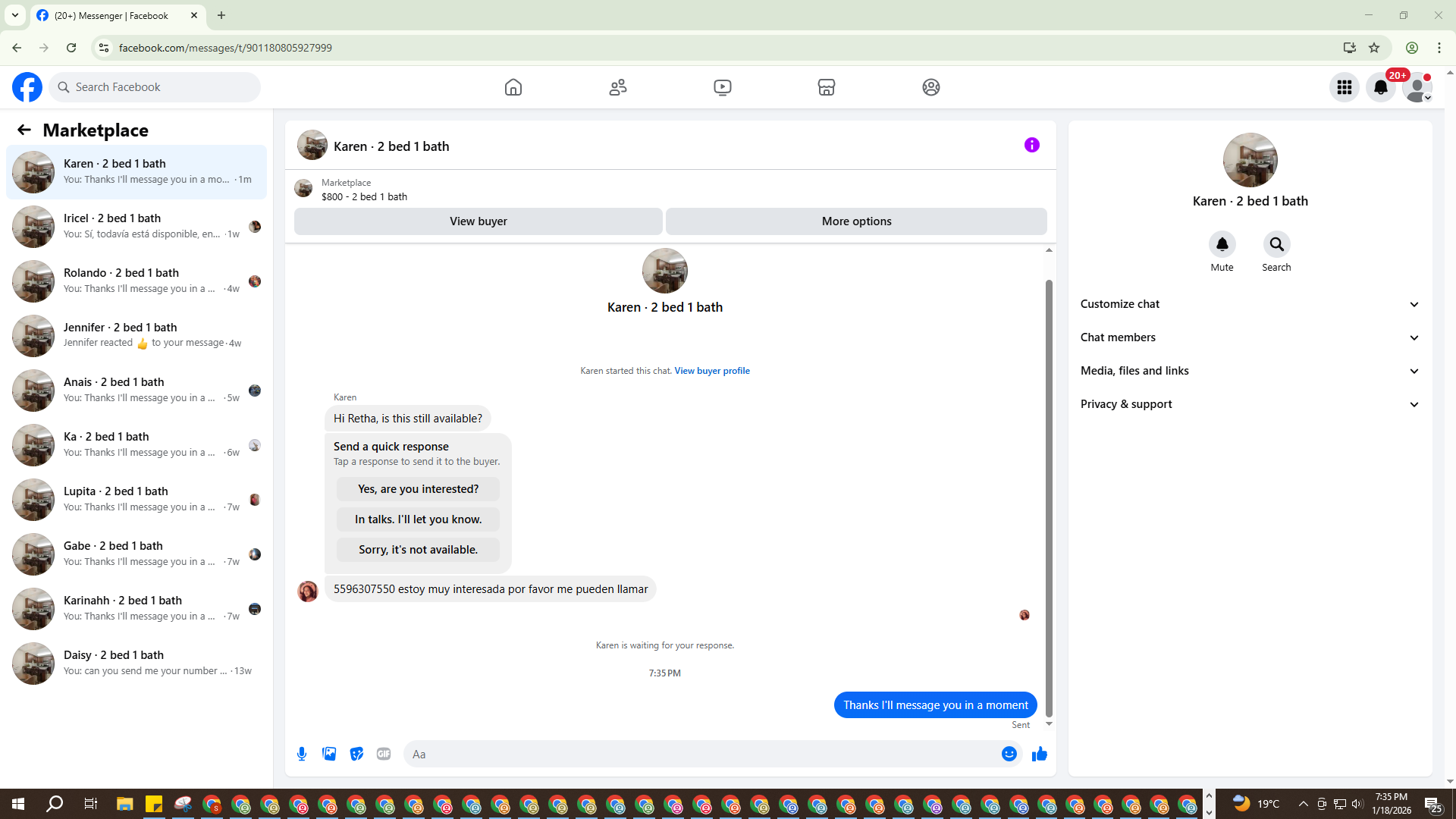Open the Facebook apps menu grid
This screenshot has width=1456, height=819.
pyautogui.click(x=1345, y=87)
